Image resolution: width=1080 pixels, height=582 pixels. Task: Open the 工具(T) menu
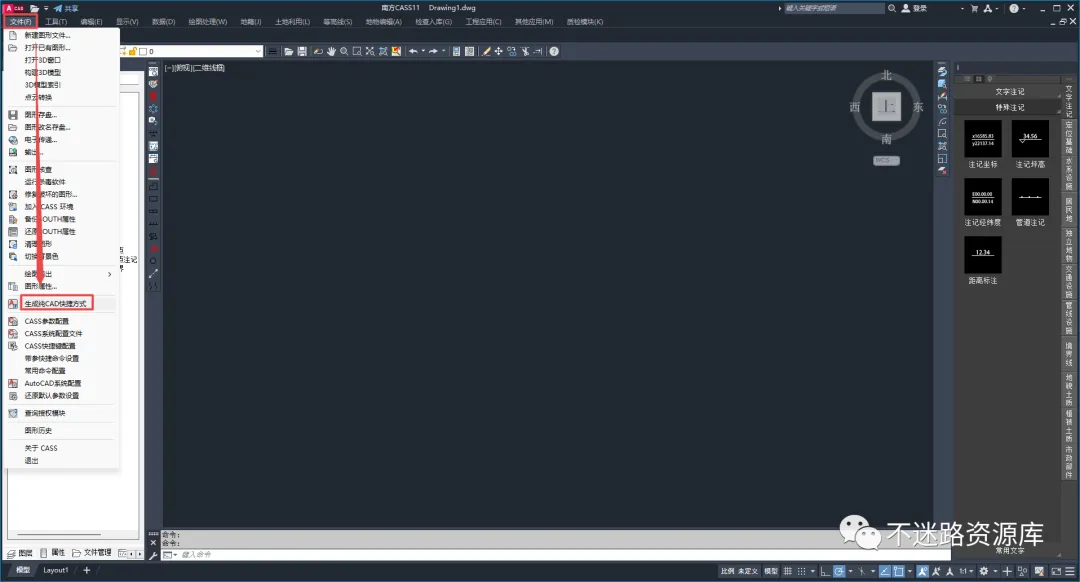click(56, 22)
